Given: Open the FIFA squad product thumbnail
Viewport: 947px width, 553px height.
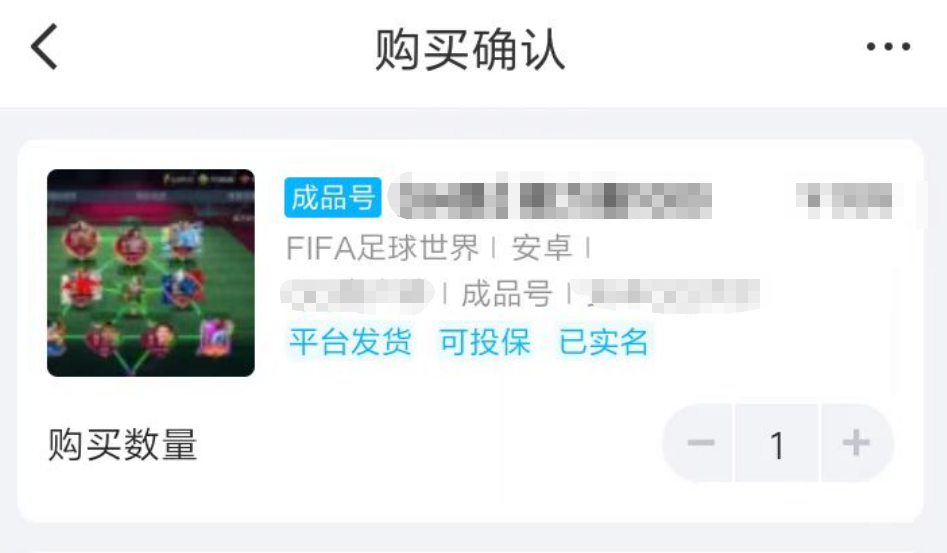Looking at the screenshot, I should point(151,273).
